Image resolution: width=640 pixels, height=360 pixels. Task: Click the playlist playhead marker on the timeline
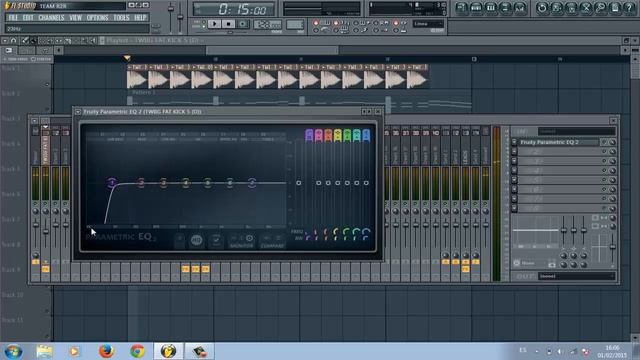[x=127, y=59]
